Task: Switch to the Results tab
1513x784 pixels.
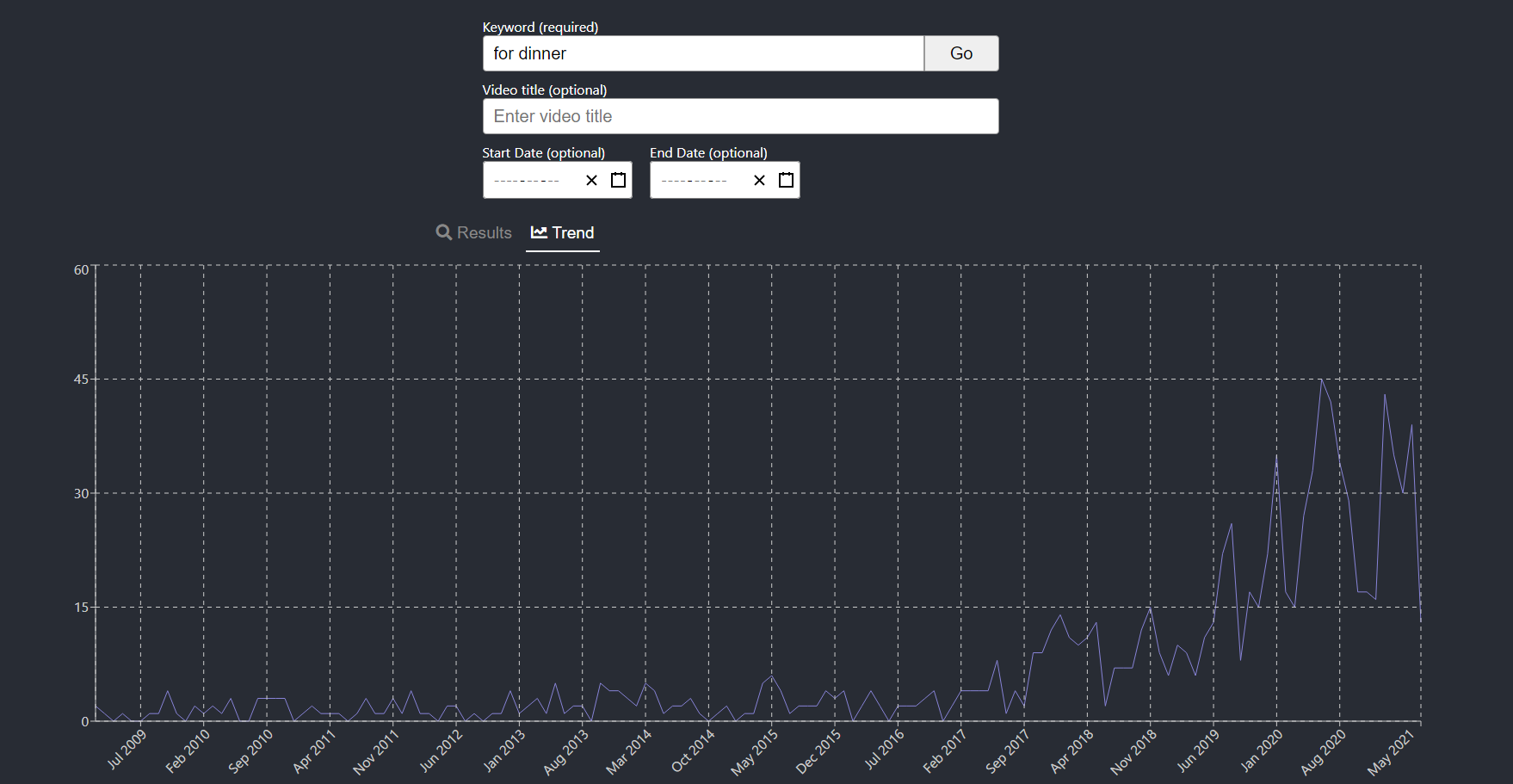Action: click(x=474, y=232)
